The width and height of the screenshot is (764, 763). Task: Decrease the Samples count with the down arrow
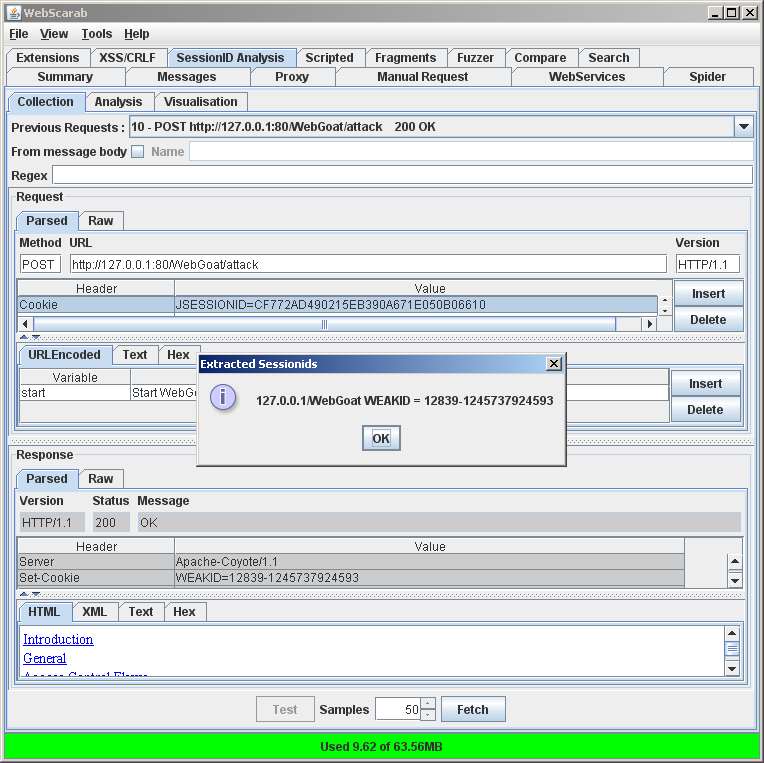[428, 715]
